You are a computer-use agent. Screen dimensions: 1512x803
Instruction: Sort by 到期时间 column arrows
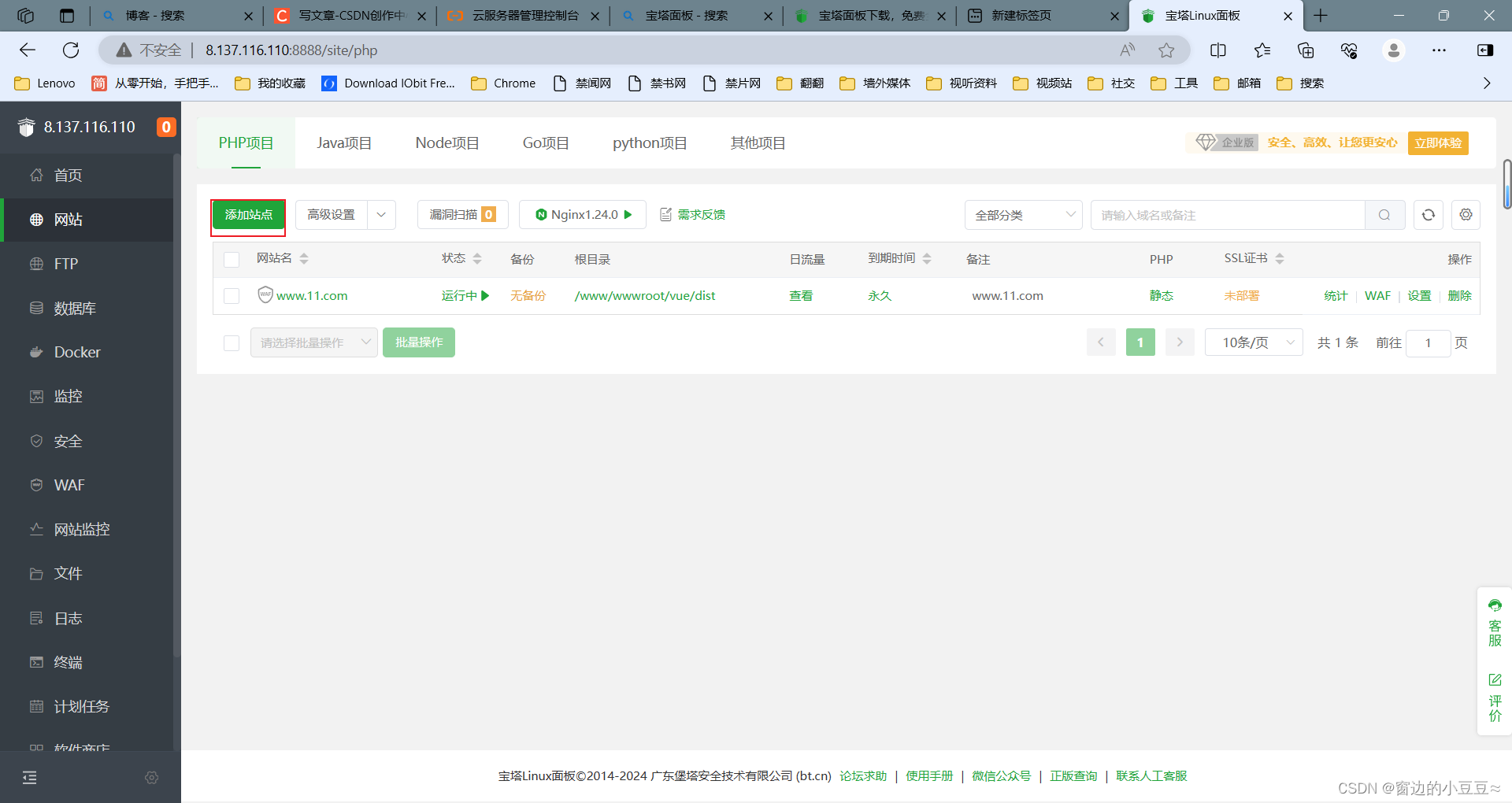(x=927, y=259)
